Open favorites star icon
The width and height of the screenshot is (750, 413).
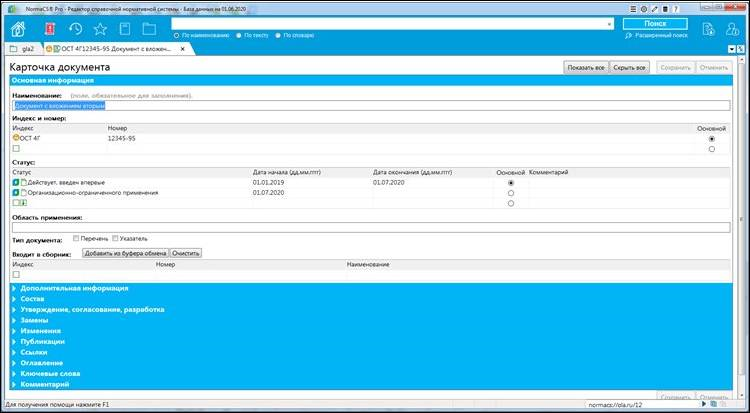click(x=99, y=28)
